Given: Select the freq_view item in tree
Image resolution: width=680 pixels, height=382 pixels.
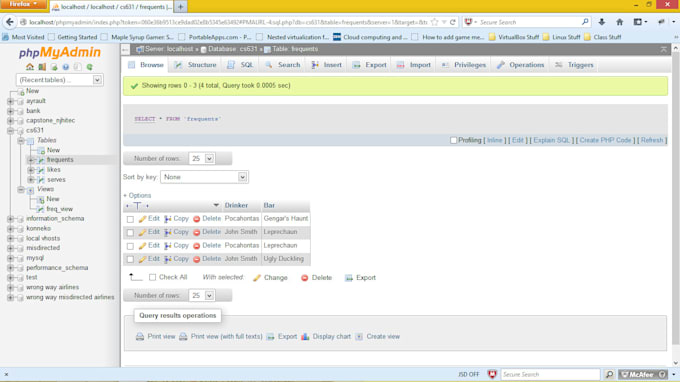Looking at the screenshot, I should (59, 209).
